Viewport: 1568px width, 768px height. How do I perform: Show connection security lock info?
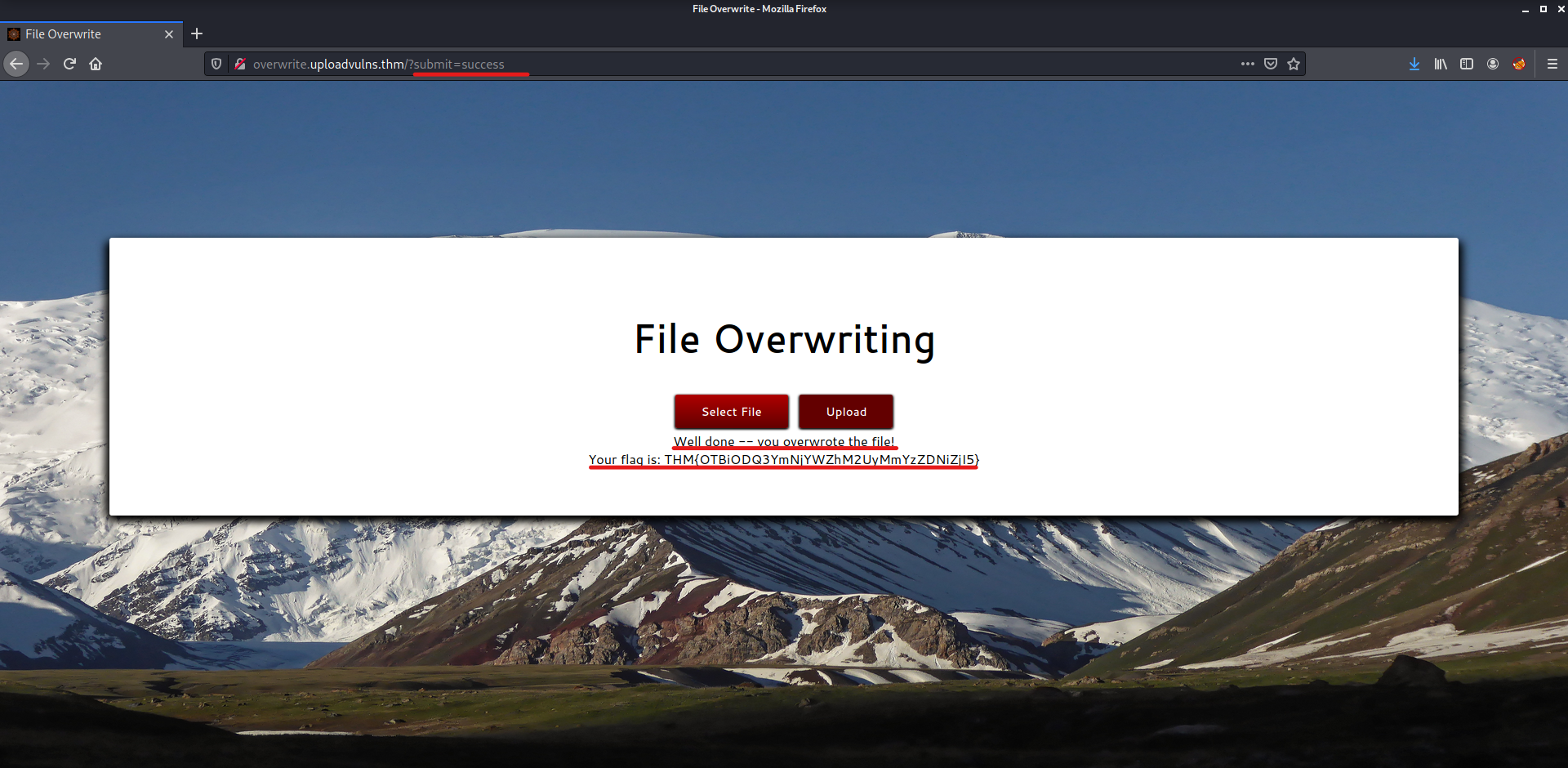click(x=240, y=64)
